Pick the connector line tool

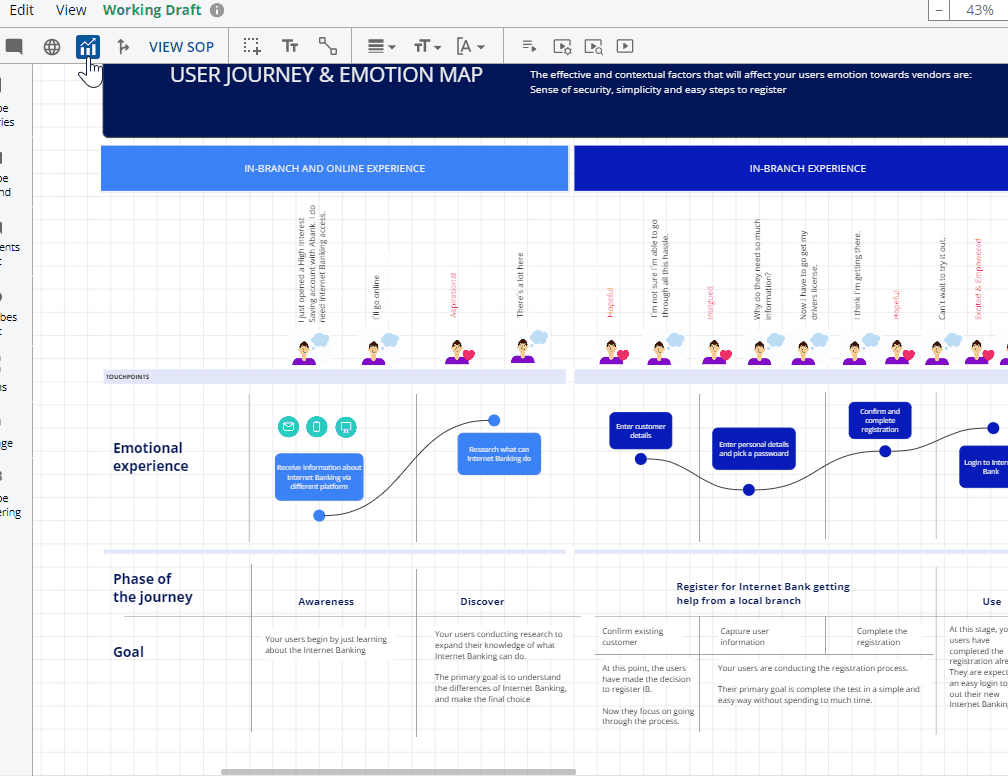(327, 46)
